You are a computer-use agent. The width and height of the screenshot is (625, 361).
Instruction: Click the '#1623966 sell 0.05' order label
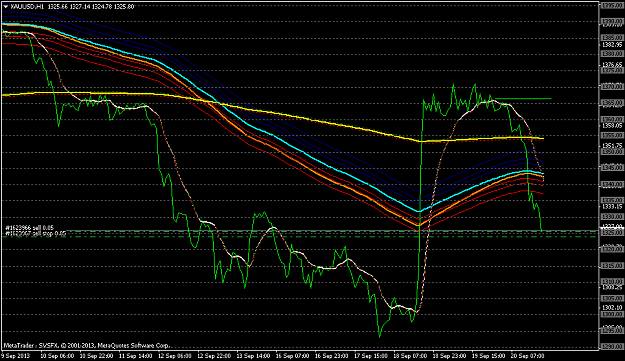click(29, 228)
